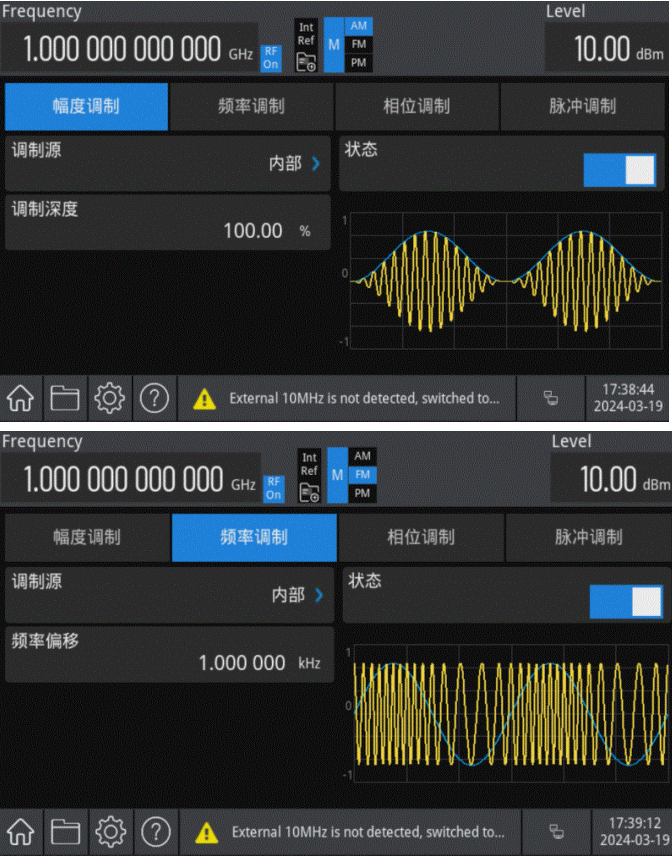Open the file folder icon in the frequency modulation screen

(66, 831)
